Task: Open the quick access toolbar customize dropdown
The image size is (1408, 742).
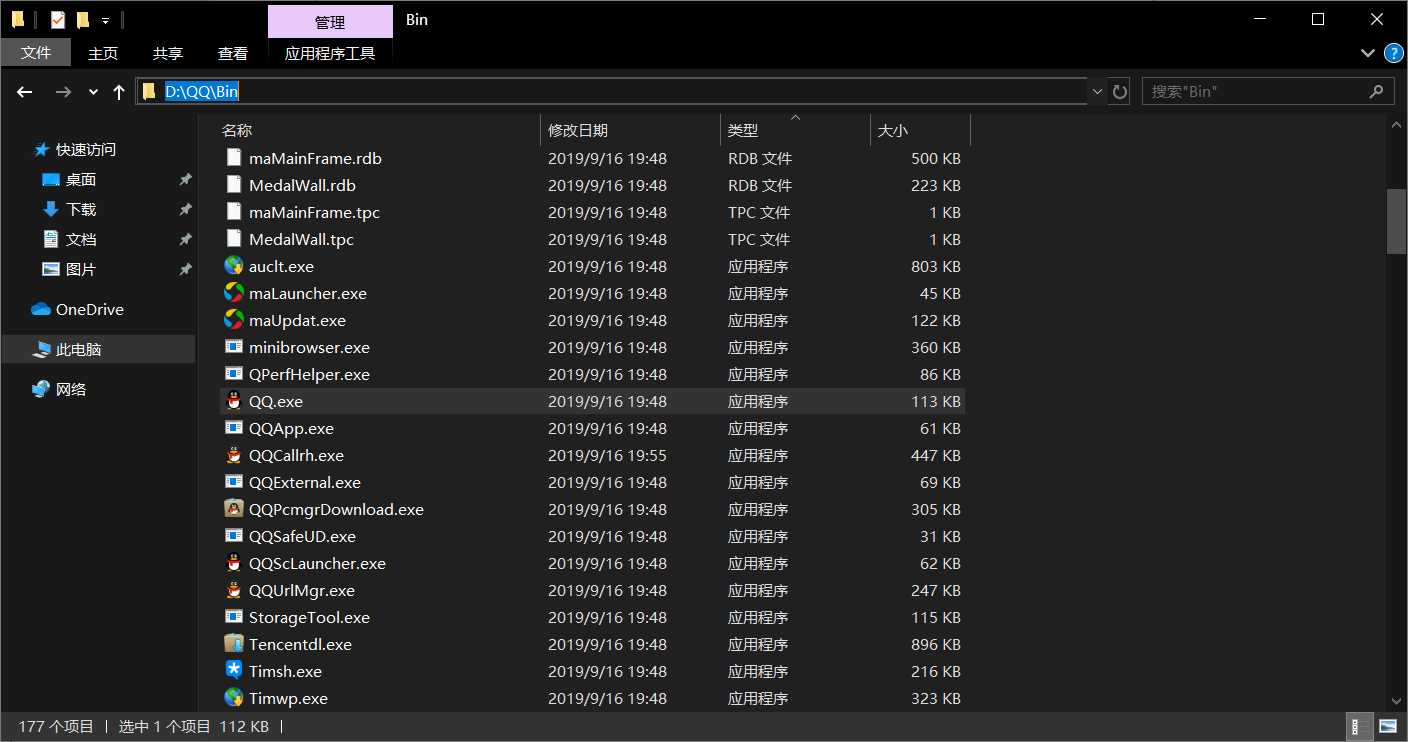Action: tap(105, 20)
